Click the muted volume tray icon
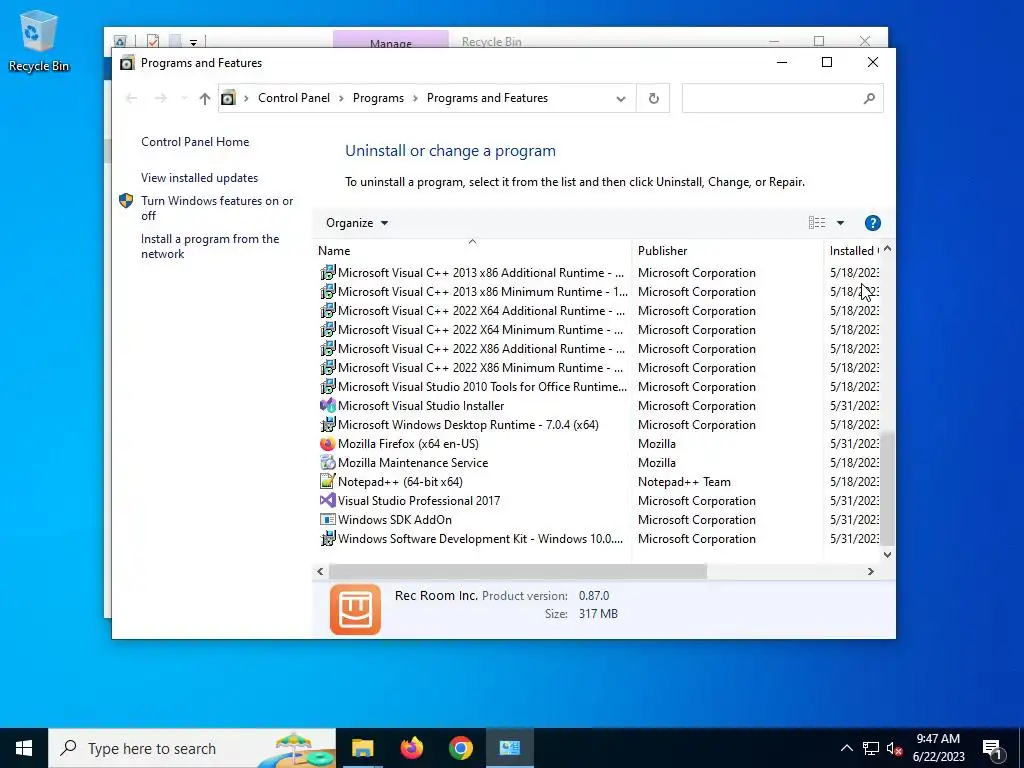 pos(894,749)
